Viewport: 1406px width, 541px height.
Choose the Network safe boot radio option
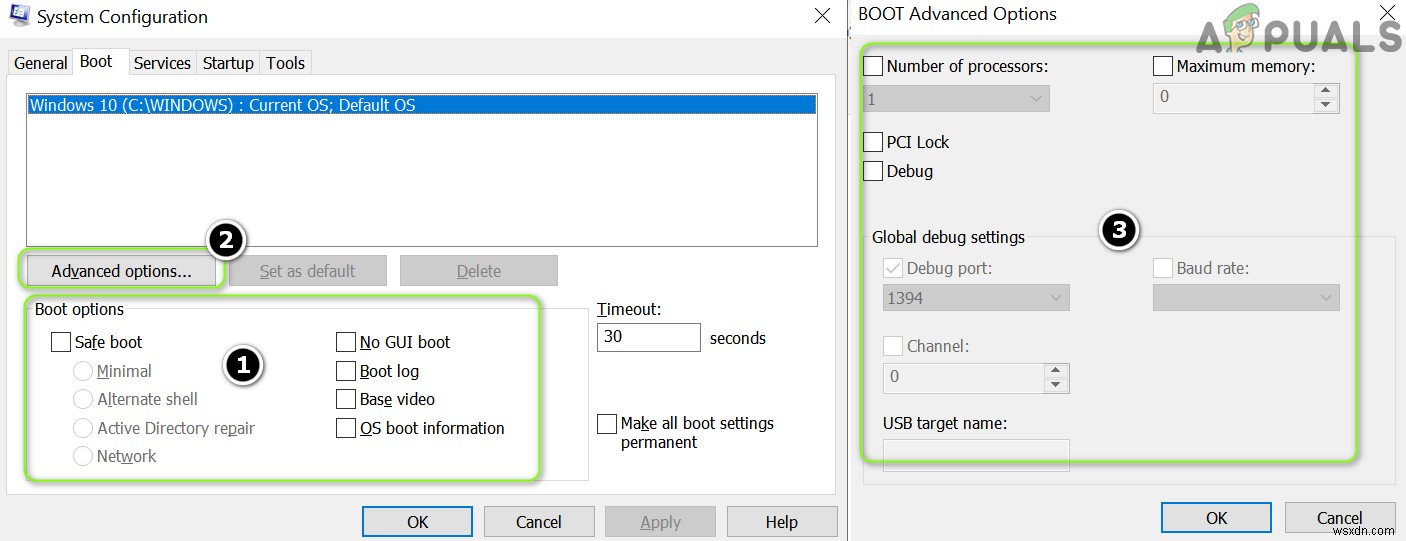pos(83,456)
